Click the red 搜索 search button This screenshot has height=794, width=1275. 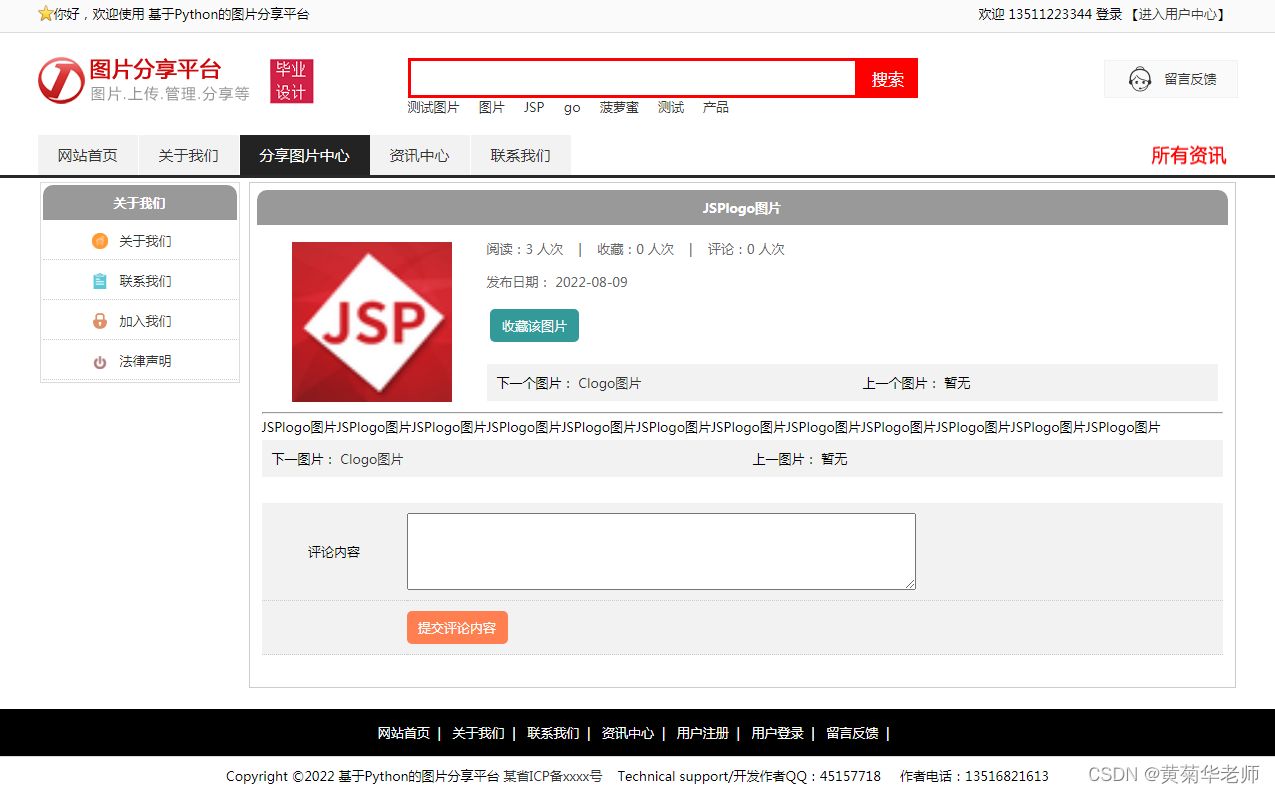pyautogui.click(x=886, y=78)
